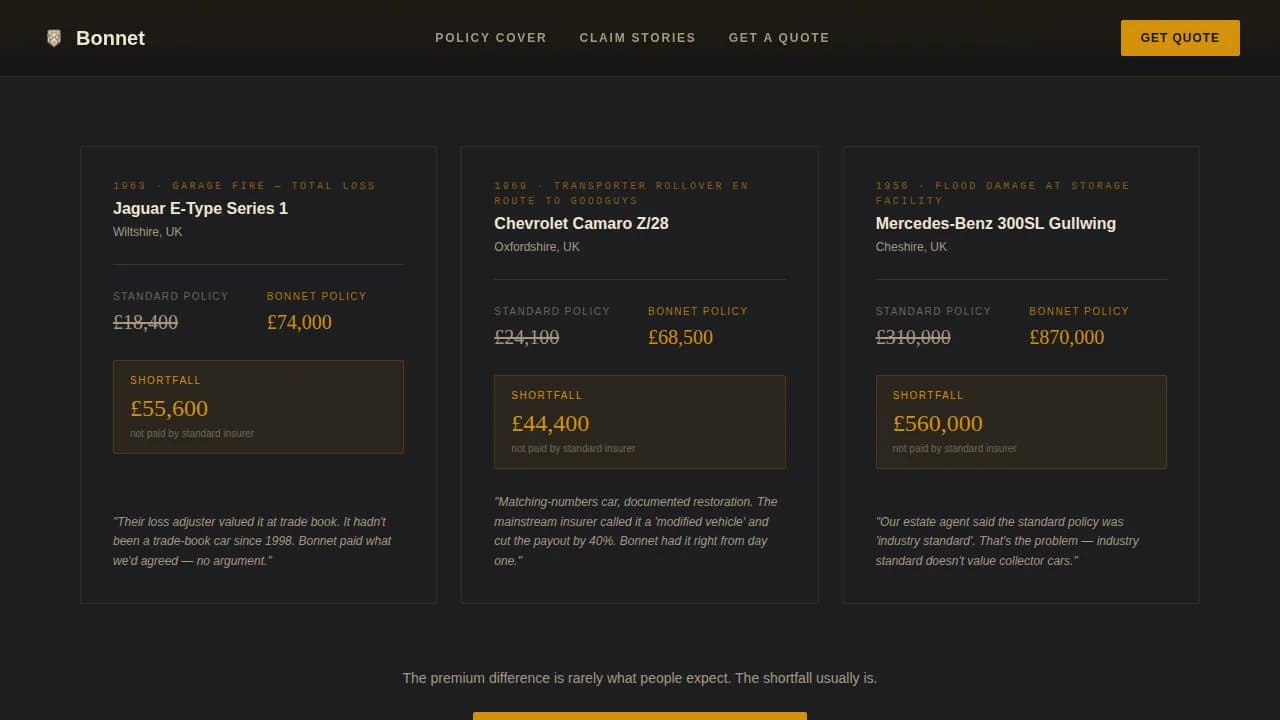Click the yellow button at the page bottom
Image resolution: width=1280 pixels, height=720 pixels.
(639, 717)
